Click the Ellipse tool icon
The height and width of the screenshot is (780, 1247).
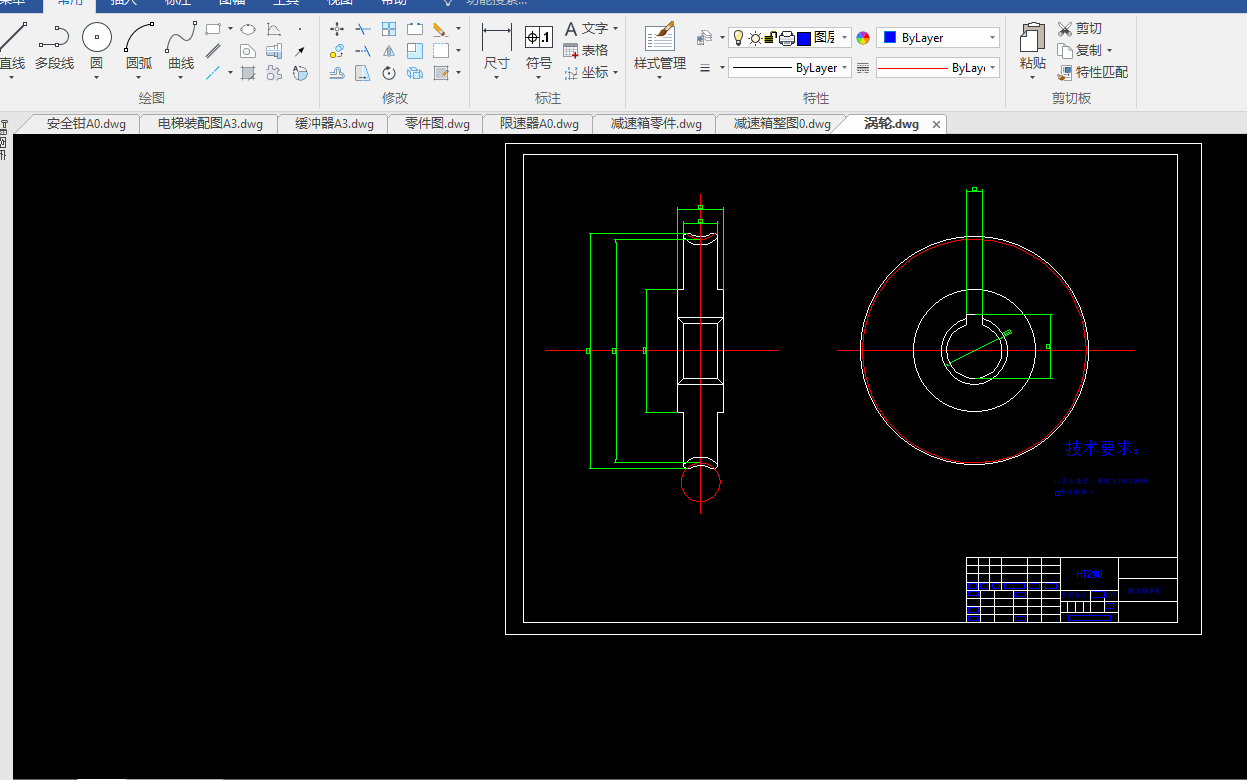pos(248,29)
